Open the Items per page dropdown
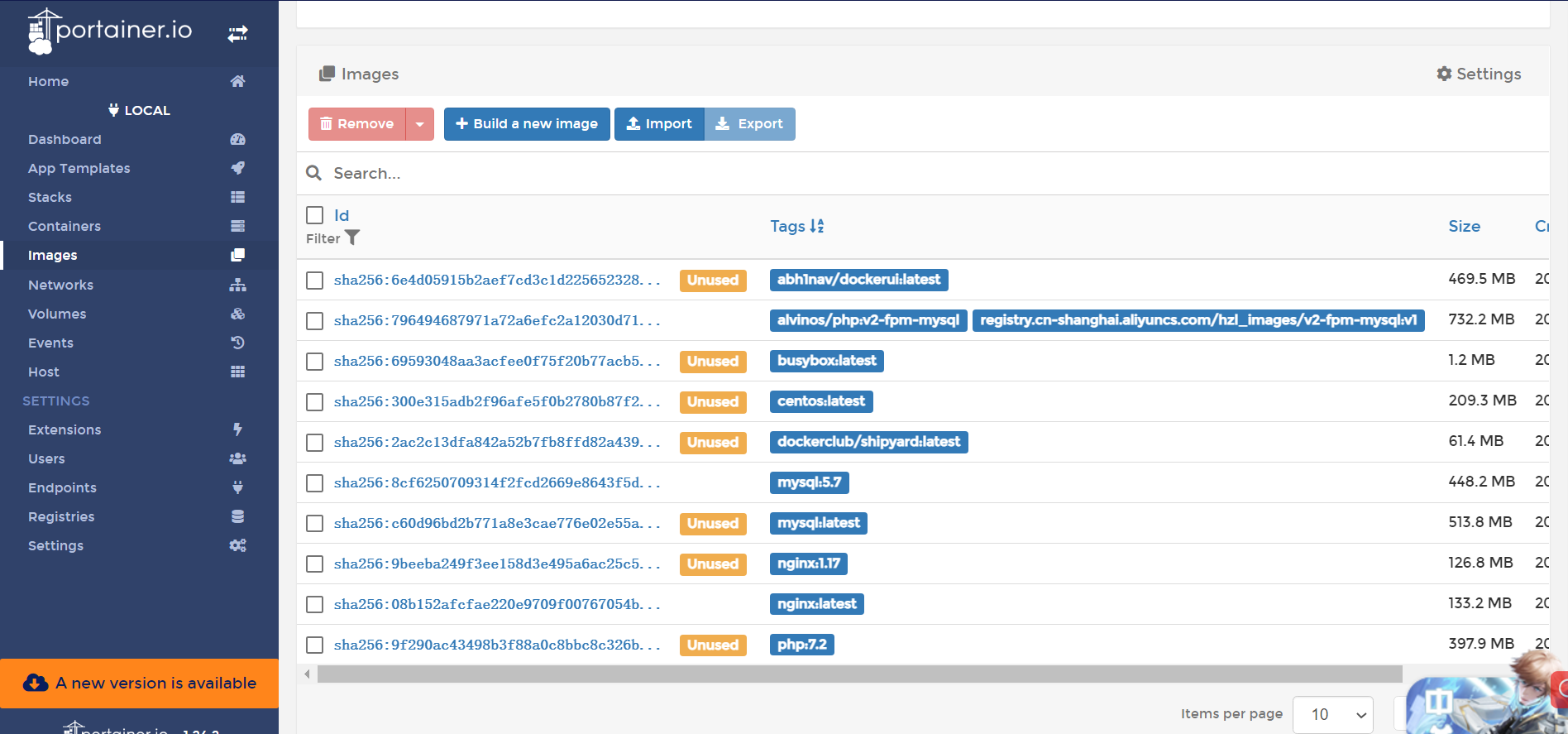Screen dimensions: 1568x734 (1332, 714)
